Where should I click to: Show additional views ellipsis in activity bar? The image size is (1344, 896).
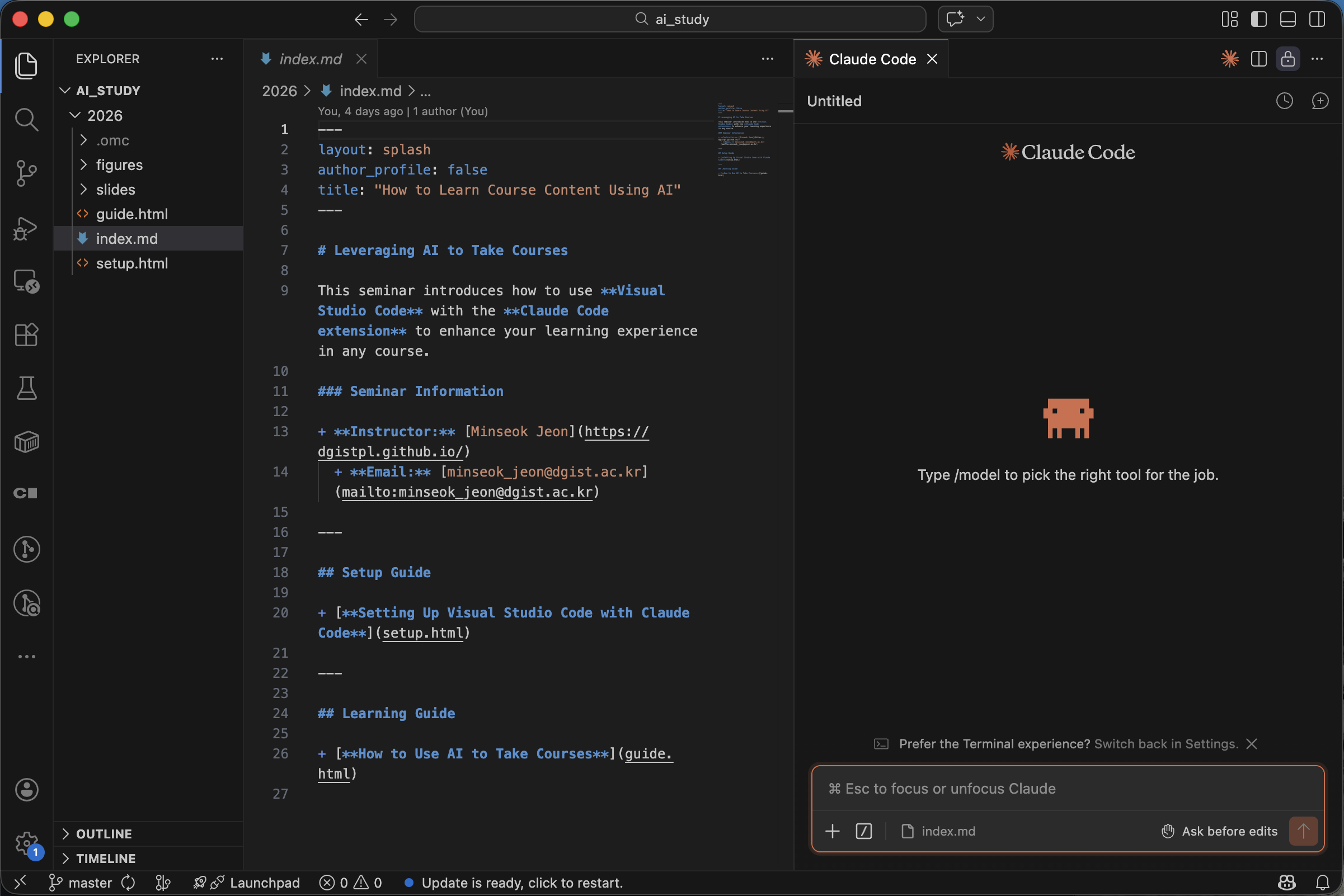tap(26, 657)
